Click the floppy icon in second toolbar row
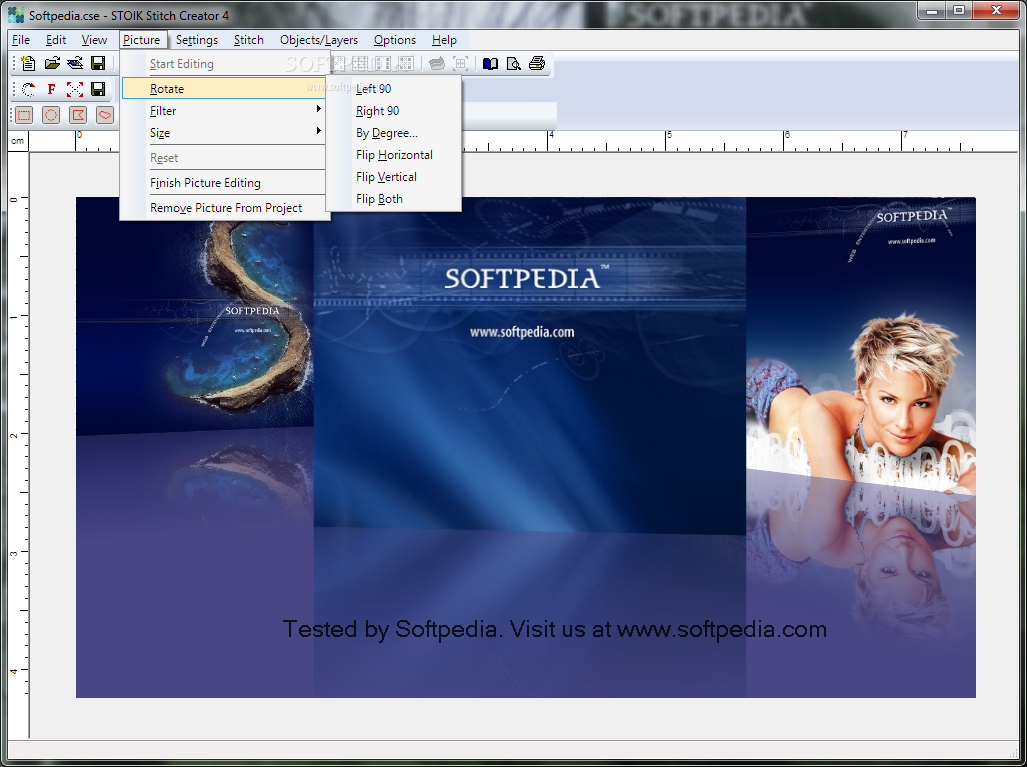This screenshot has width=1027, height=767. [98, 89]
